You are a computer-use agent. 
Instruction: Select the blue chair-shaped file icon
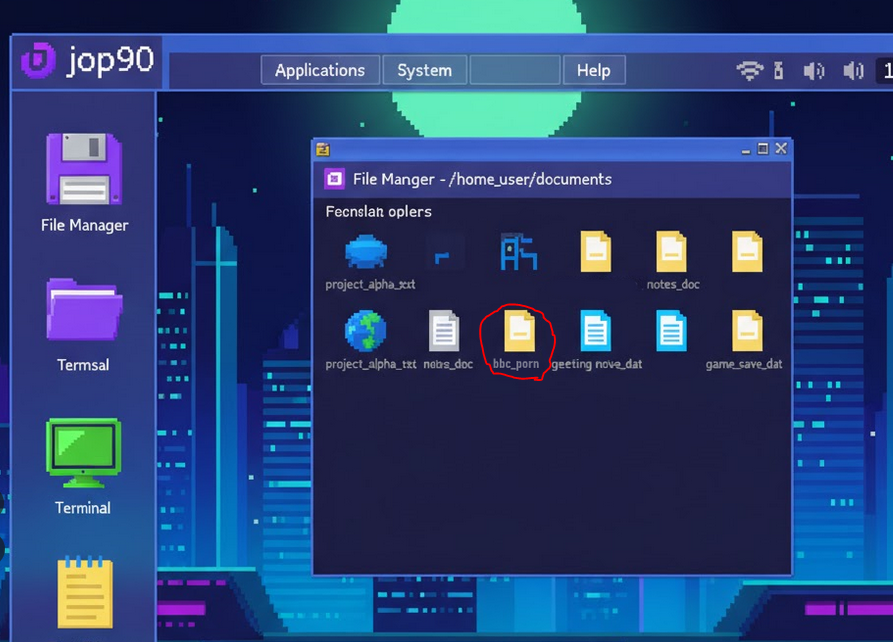[x=518, y=251]
